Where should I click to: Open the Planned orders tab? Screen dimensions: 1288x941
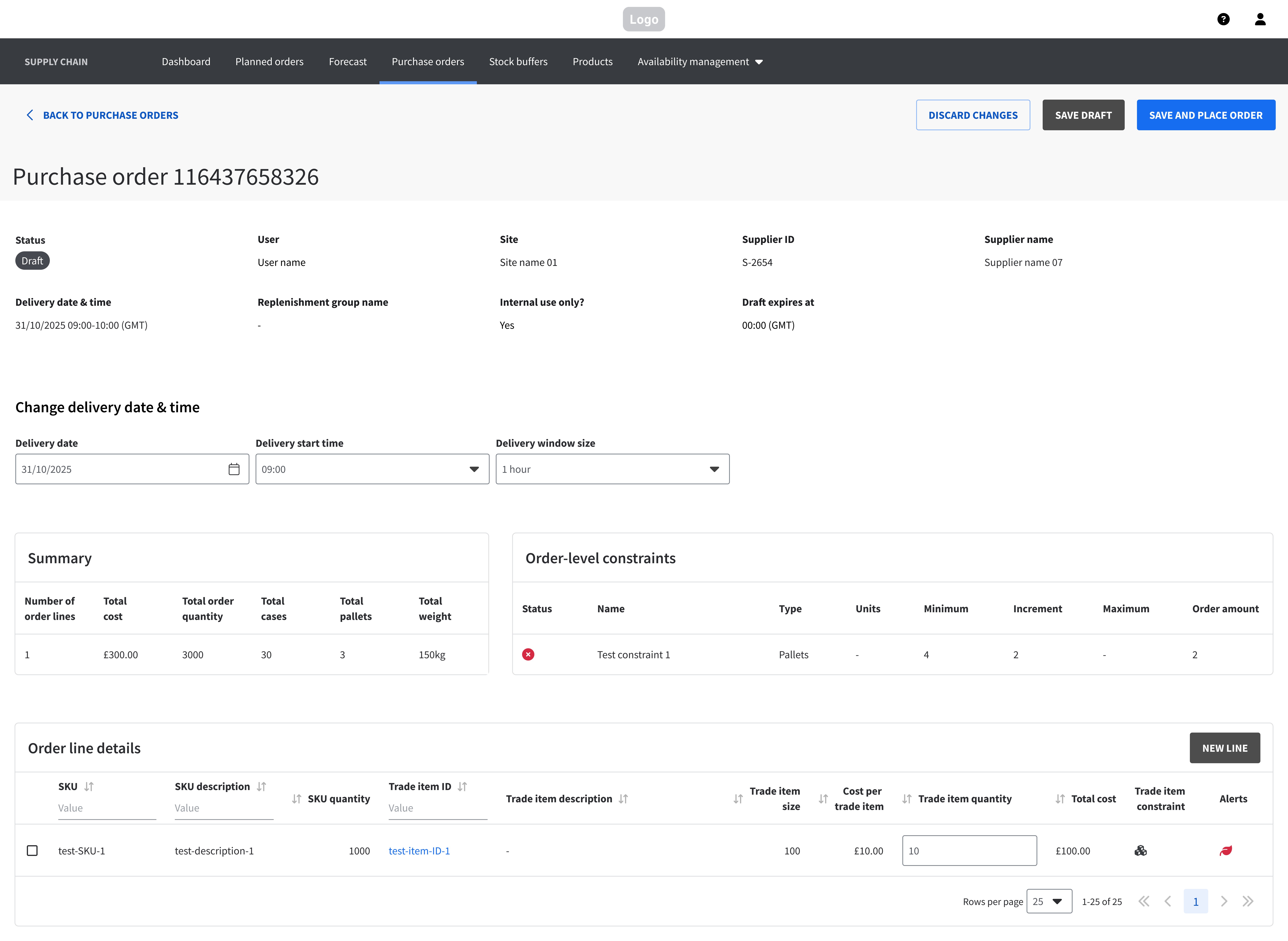pos(269,61)
